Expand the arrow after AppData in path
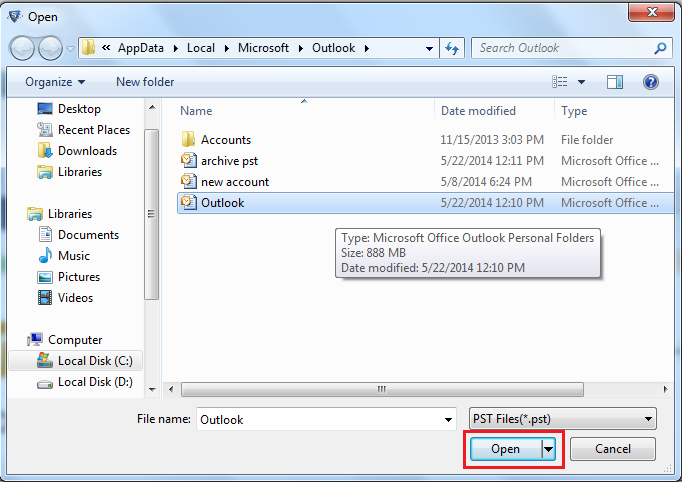This screenshot has height=482, width=682. [175, 48]
